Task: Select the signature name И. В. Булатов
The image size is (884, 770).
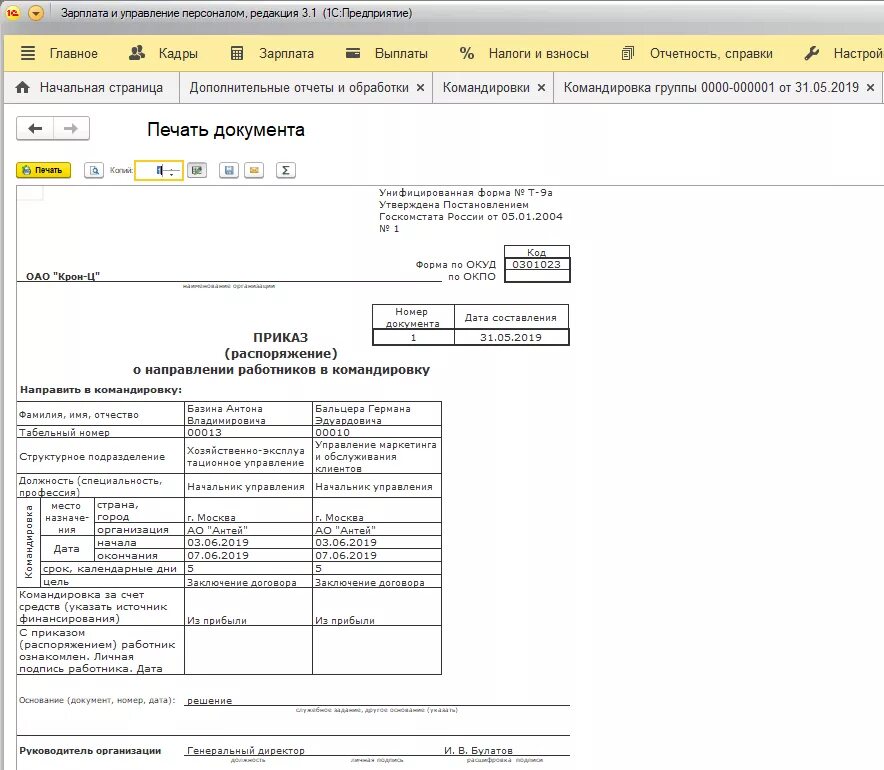Action: (x=478, y=751)
